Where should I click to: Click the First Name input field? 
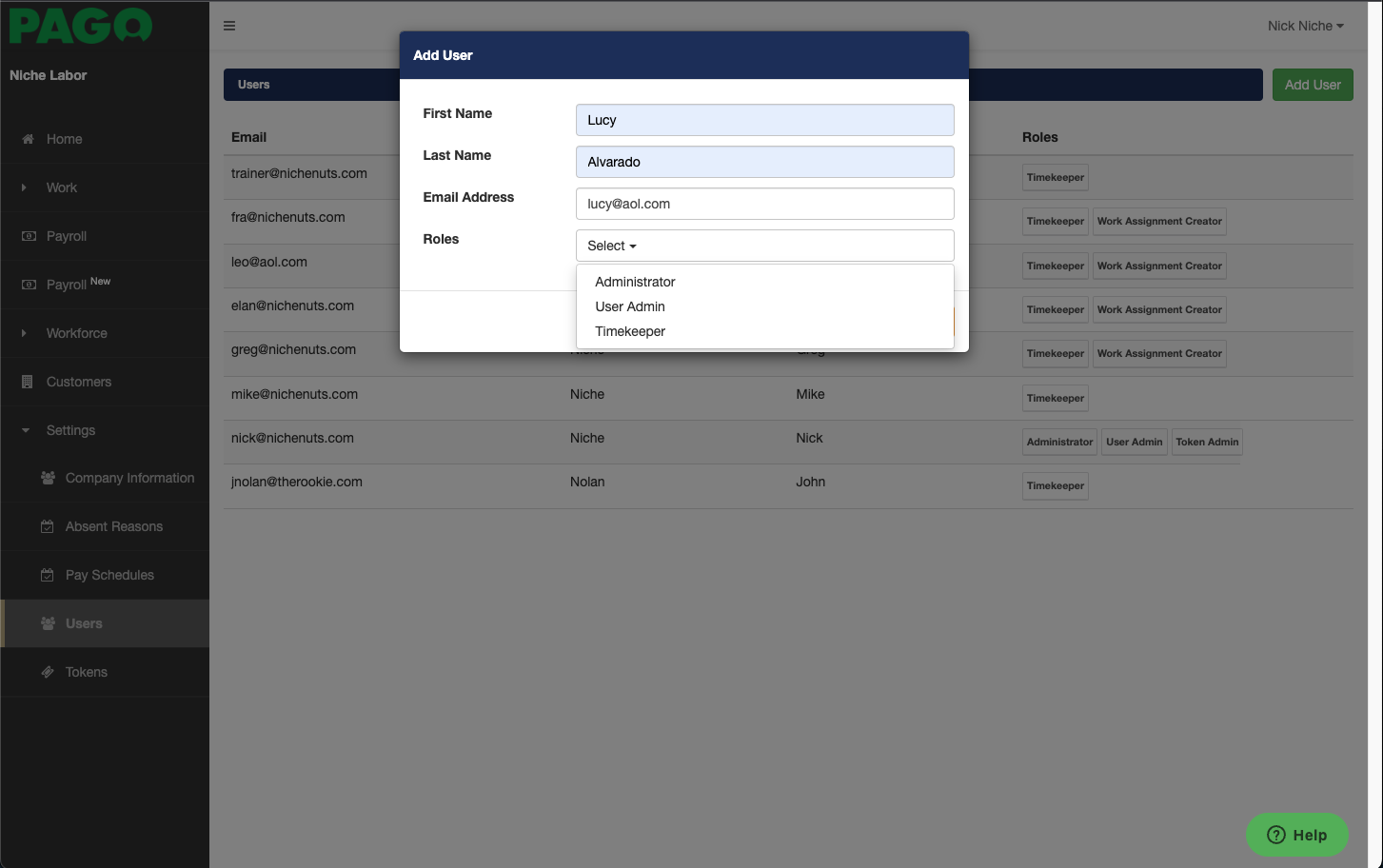point(764,120)
